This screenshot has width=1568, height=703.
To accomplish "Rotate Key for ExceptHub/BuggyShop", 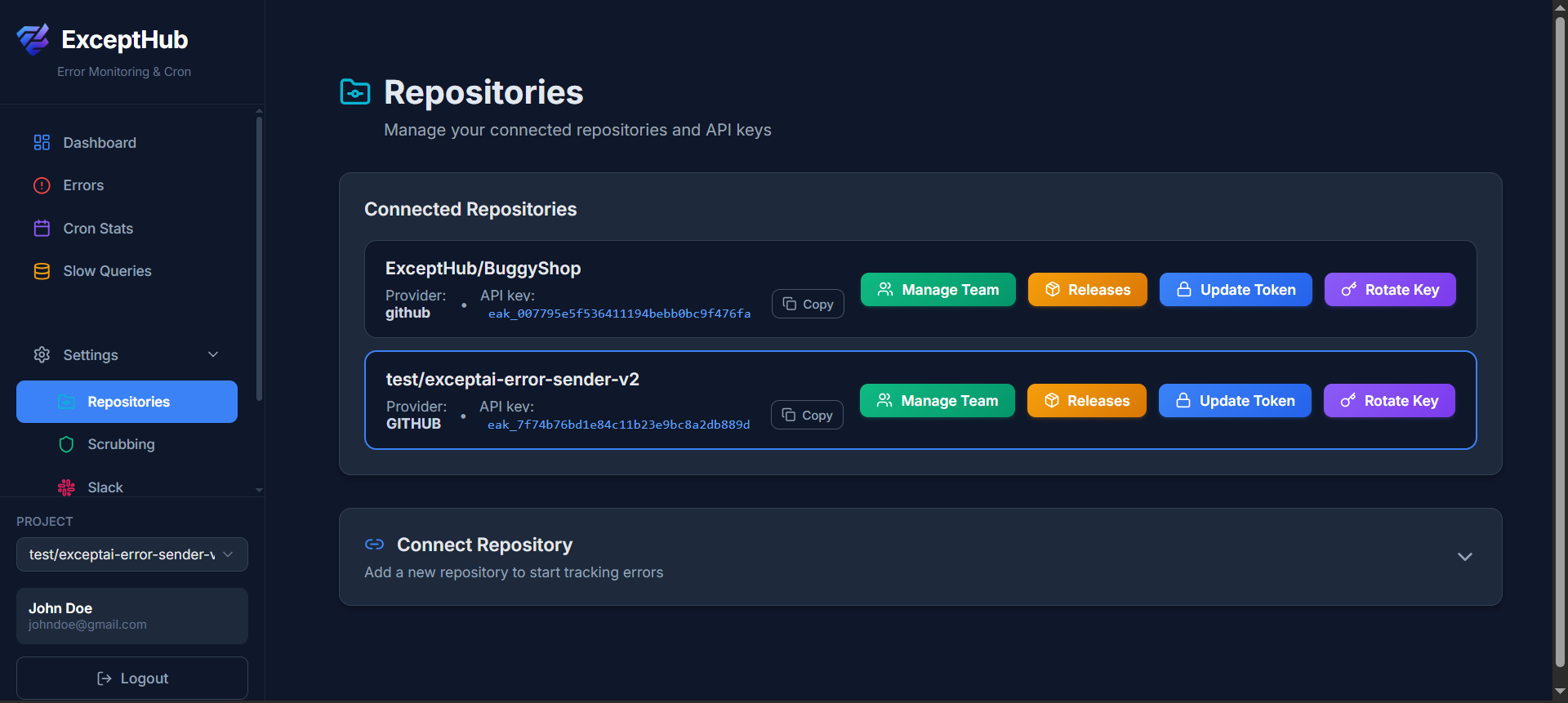I will (x=1390, y=290).
